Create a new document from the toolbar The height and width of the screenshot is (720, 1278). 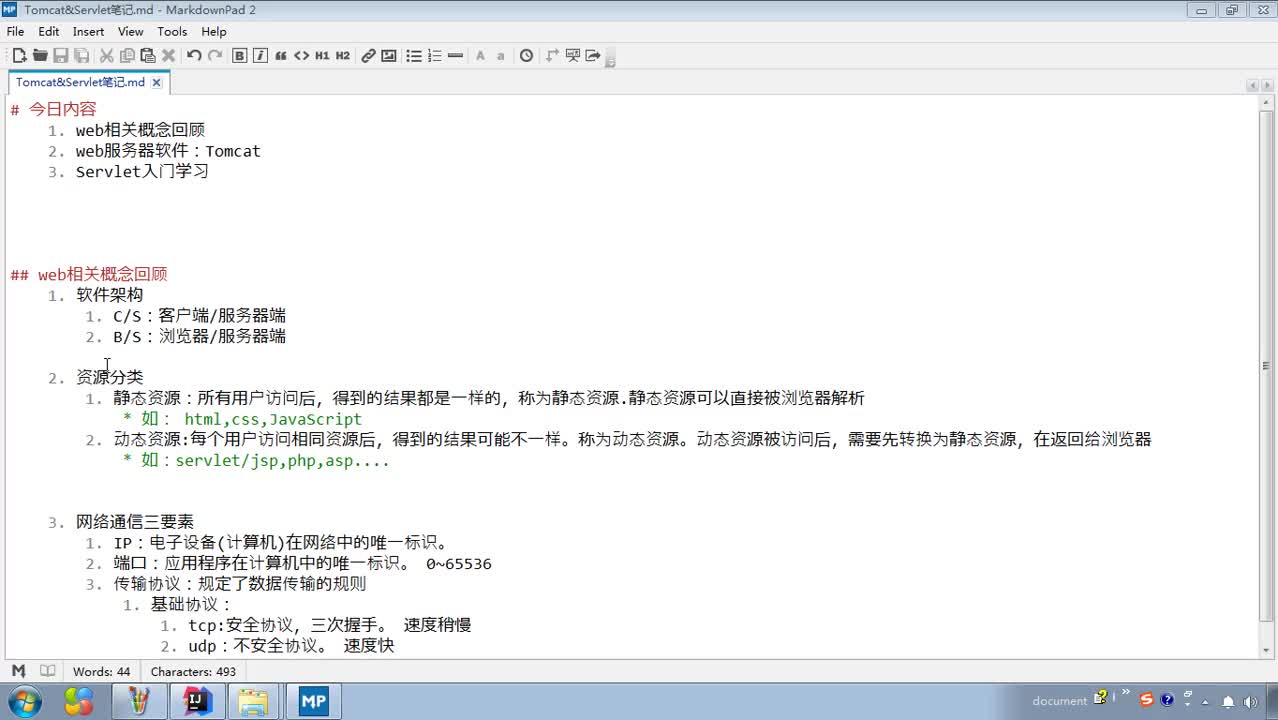(19, 56)
